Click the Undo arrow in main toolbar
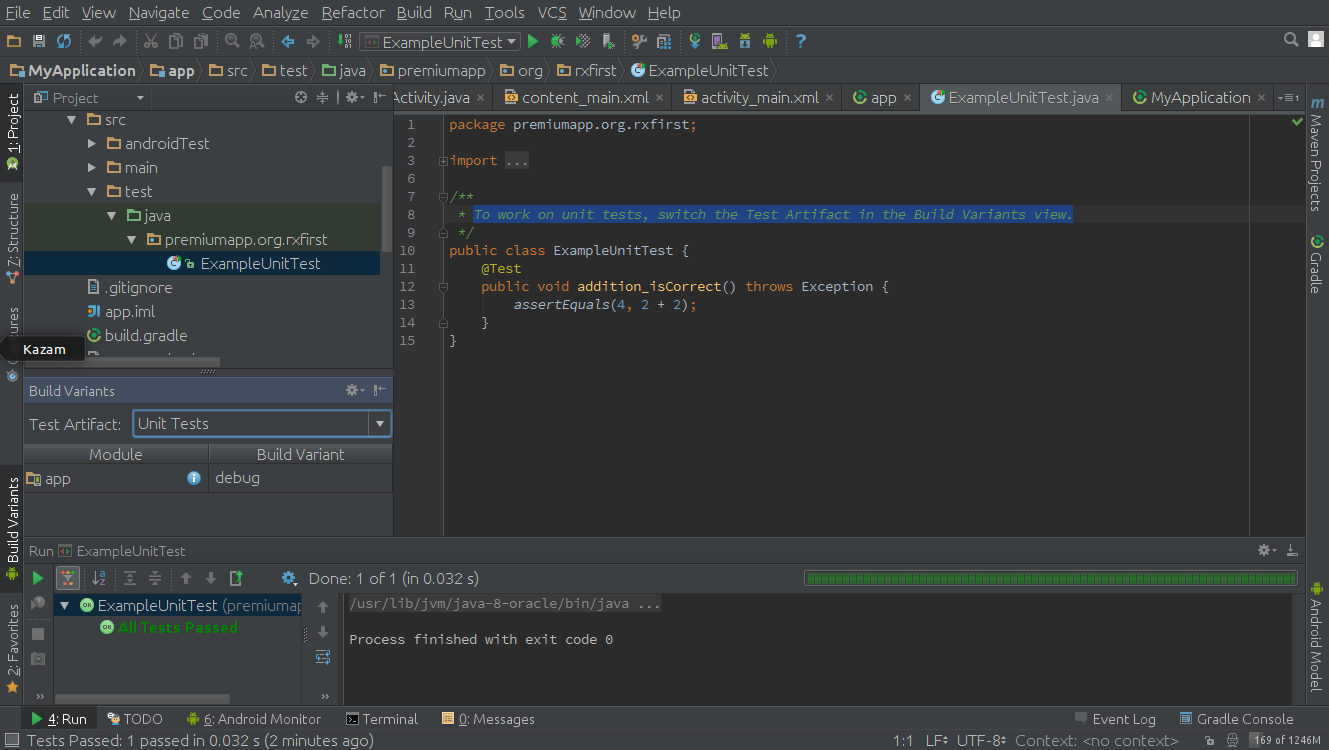This screenshot has height=750, width=1329. point(95,41)
